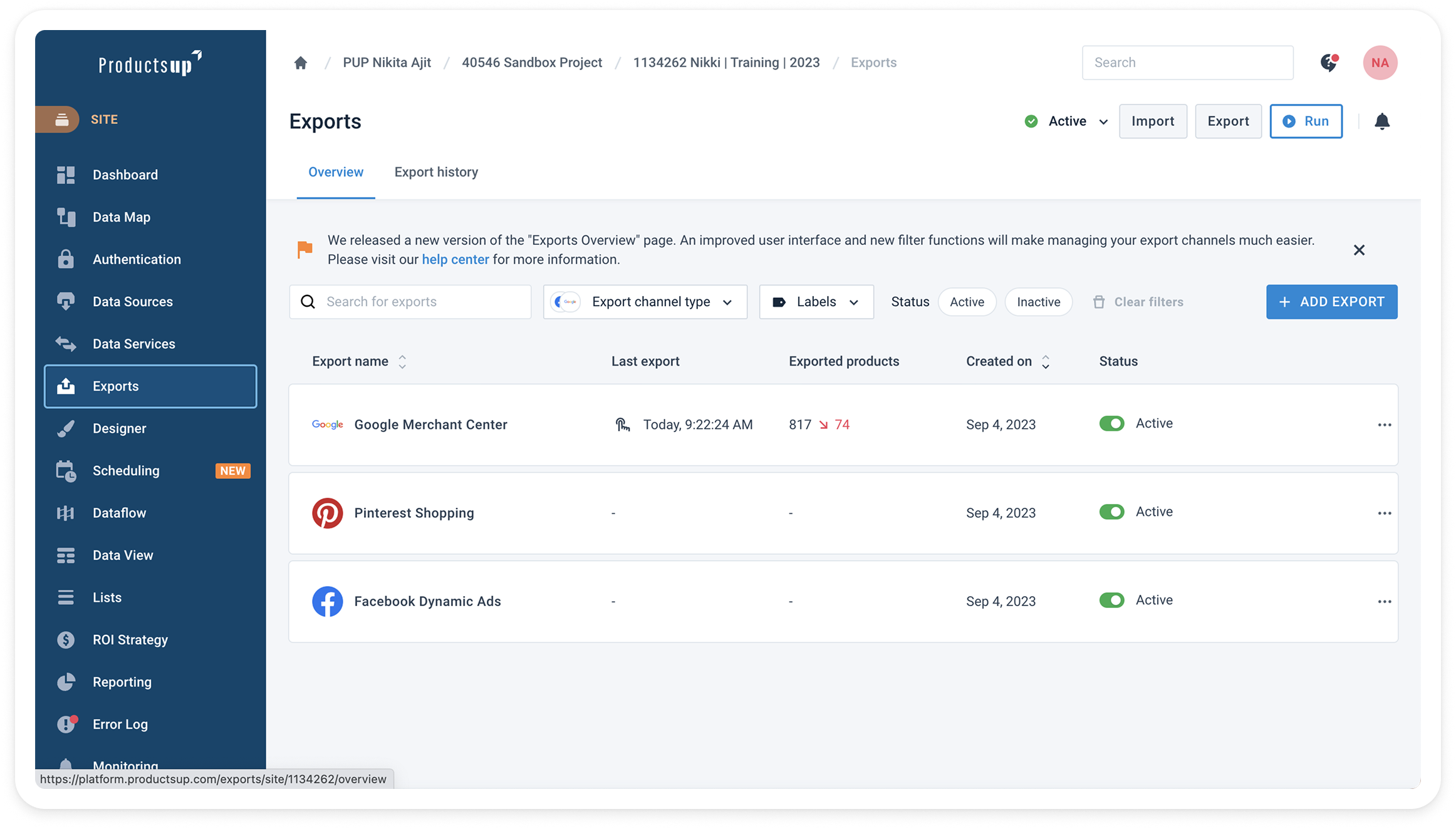Open the help center link
Screen dimensions: 1456x829
[x=455, y=259]
